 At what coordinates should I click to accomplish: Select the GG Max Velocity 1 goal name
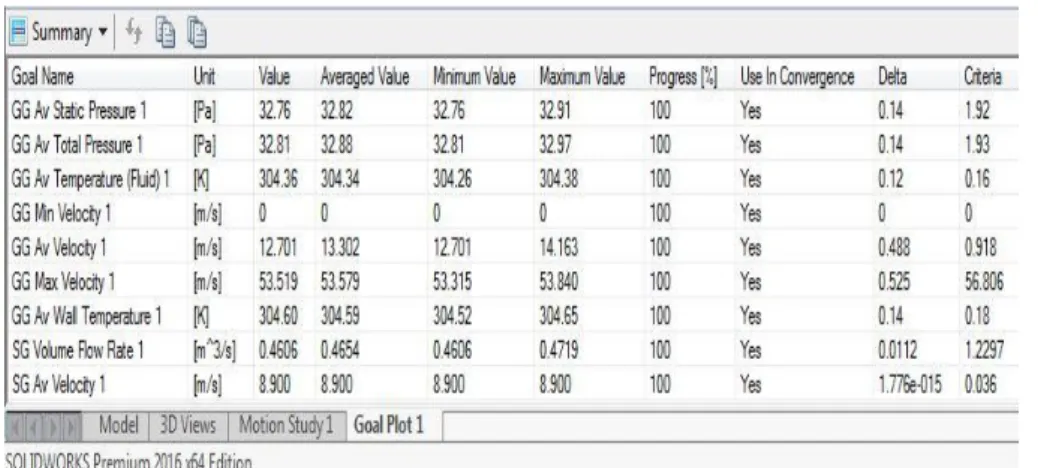pyautogui.click(x=62, y=283)
